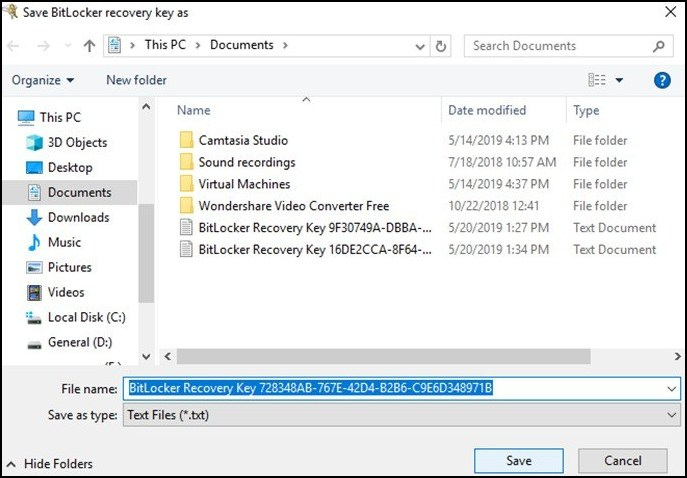Click horizontal scrollbar left arrow
This screenshot has width=687, height=478.
click(167, 356)
